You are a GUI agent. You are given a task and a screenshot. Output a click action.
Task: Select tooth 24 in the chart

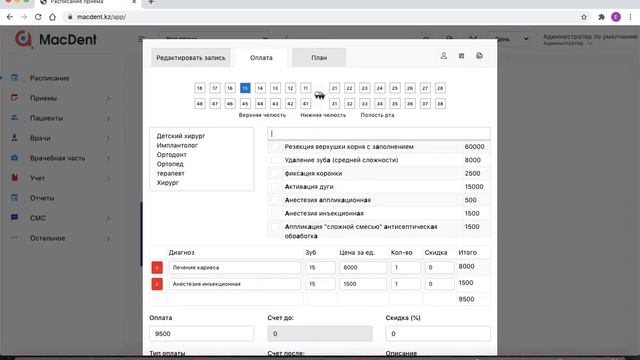(x=380, y=88)
